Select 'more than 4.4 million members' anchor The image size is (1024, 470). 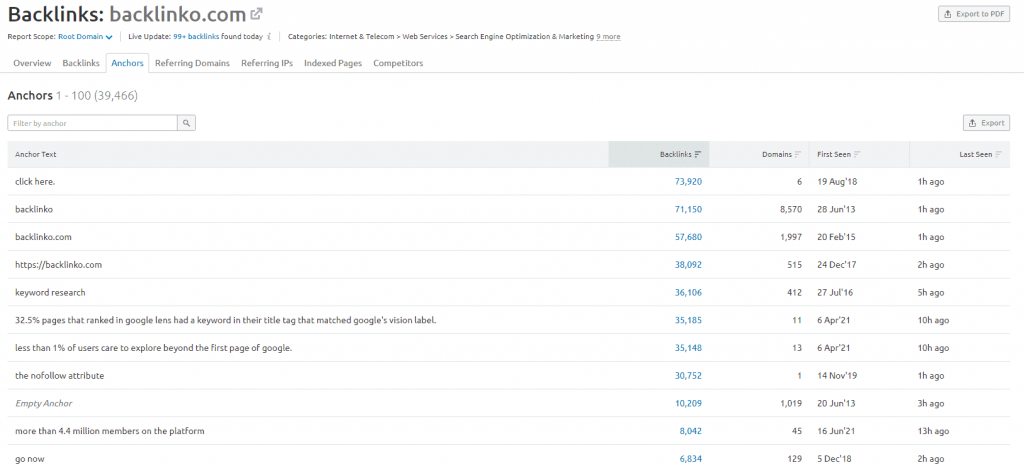click(110, 431)
